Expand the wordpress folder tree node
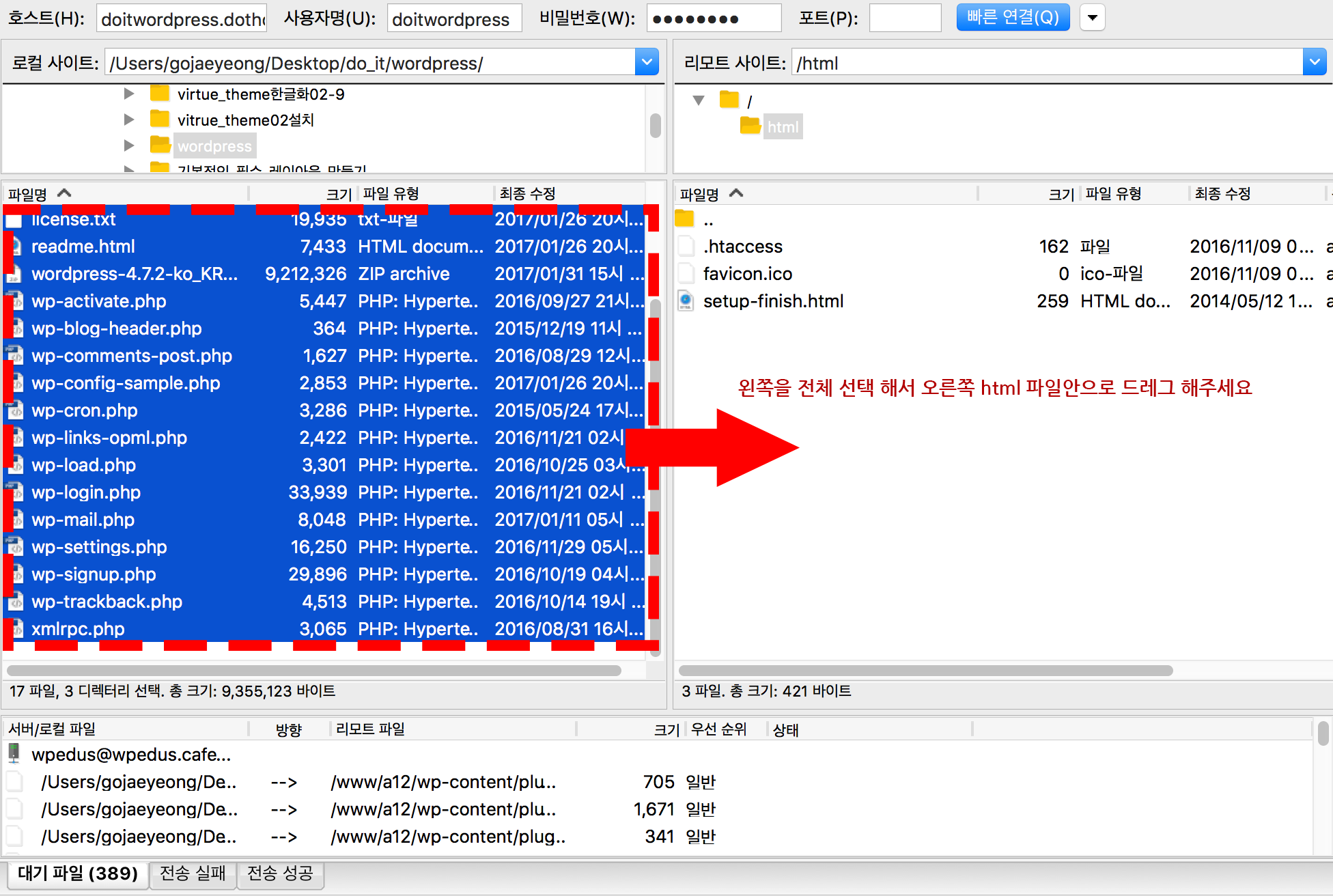Image resolution: width=1333 pixels, height=896 pixels. coord(129,145)
